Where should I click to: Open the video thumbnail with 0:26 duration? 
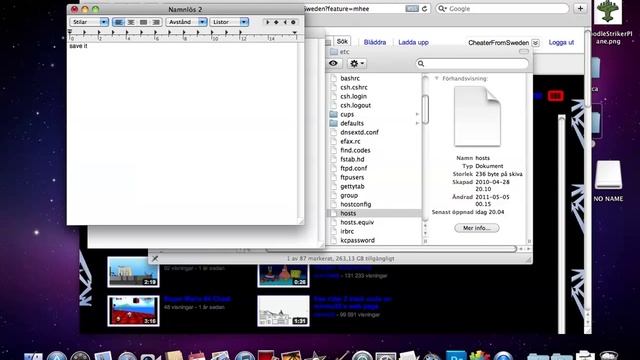283,276
